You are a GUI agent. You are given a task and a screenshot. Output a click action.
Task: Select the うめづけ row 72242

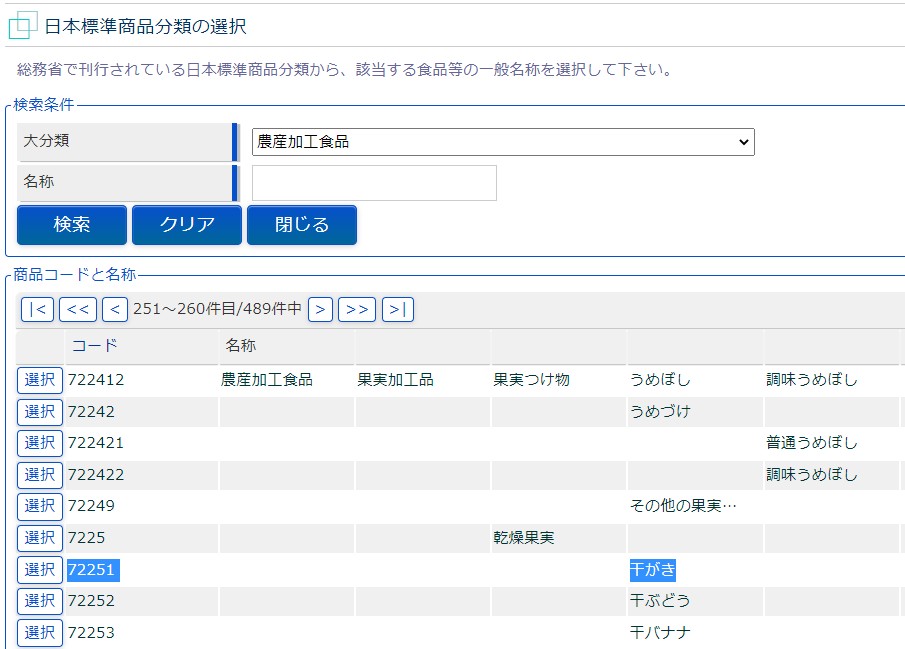point(40,412)
